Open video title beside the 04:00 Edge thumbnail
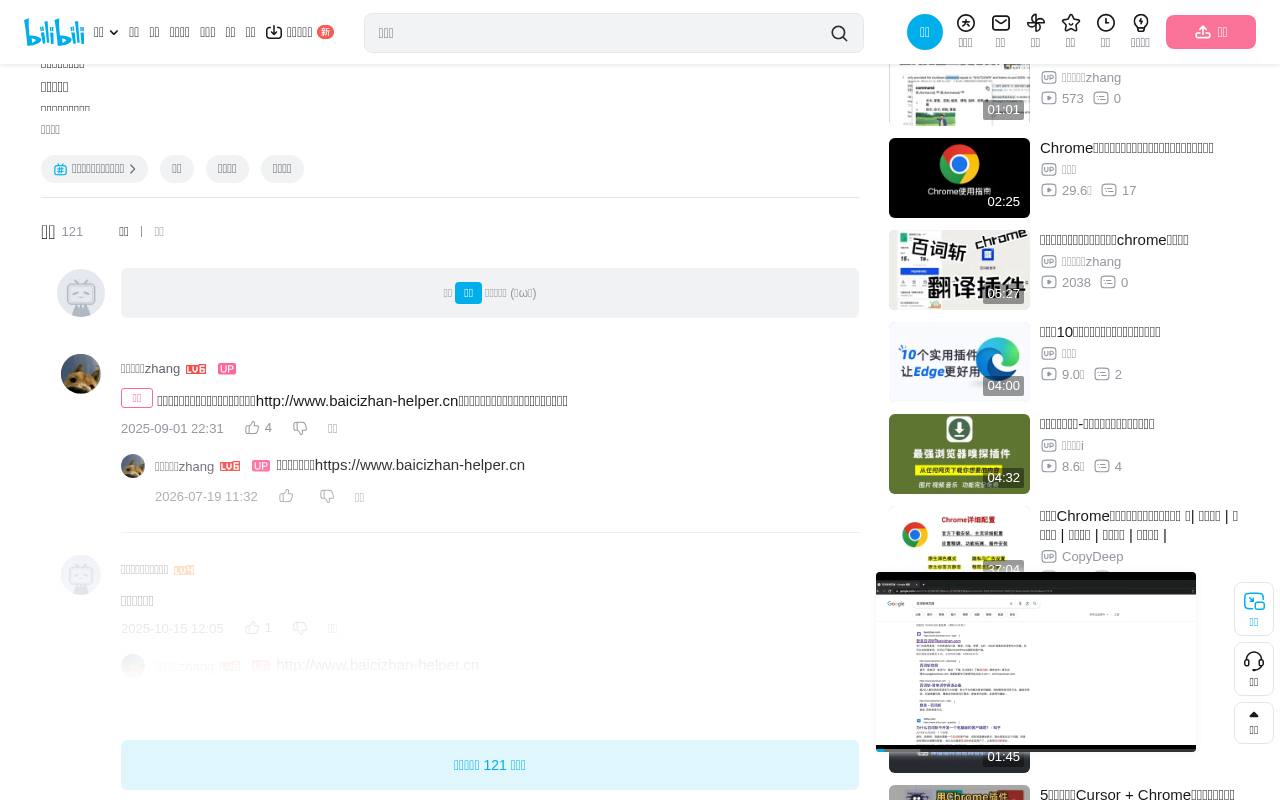 tap(1100, 331)
